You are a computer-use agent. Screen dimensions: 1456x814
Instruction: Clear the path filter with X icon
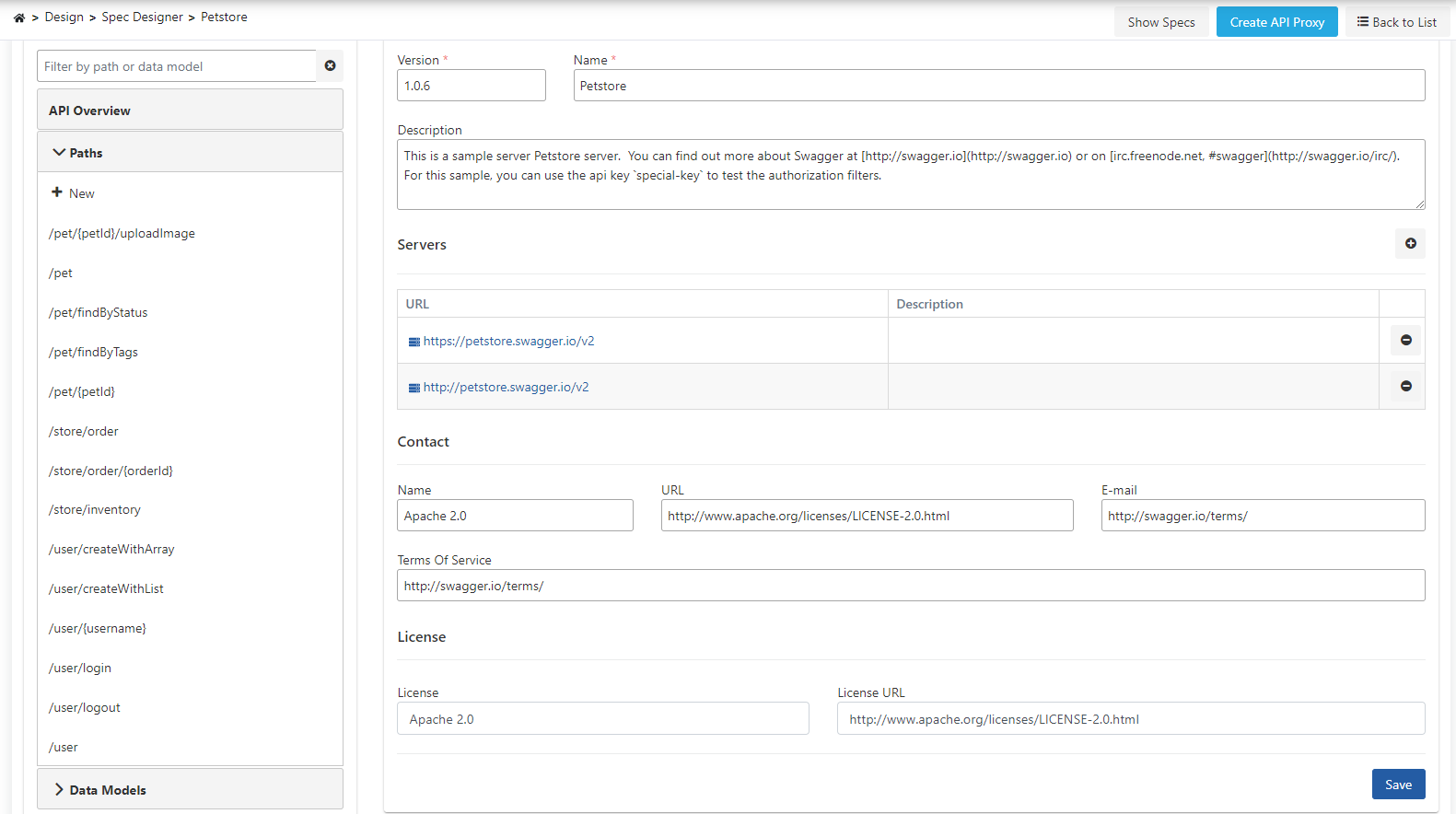[330, 66]
